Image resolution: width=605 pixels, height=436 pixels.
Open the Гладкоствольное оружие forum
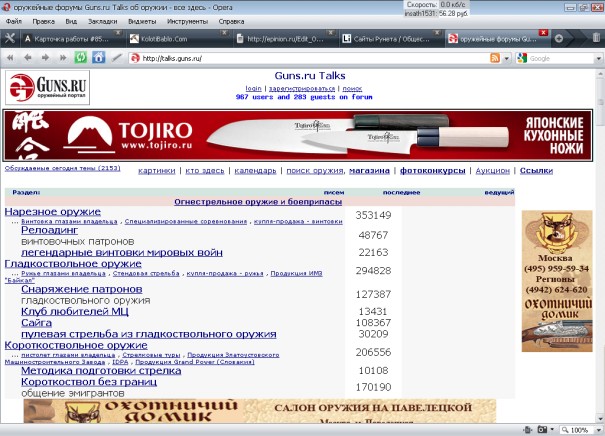[x=73, y=264]
